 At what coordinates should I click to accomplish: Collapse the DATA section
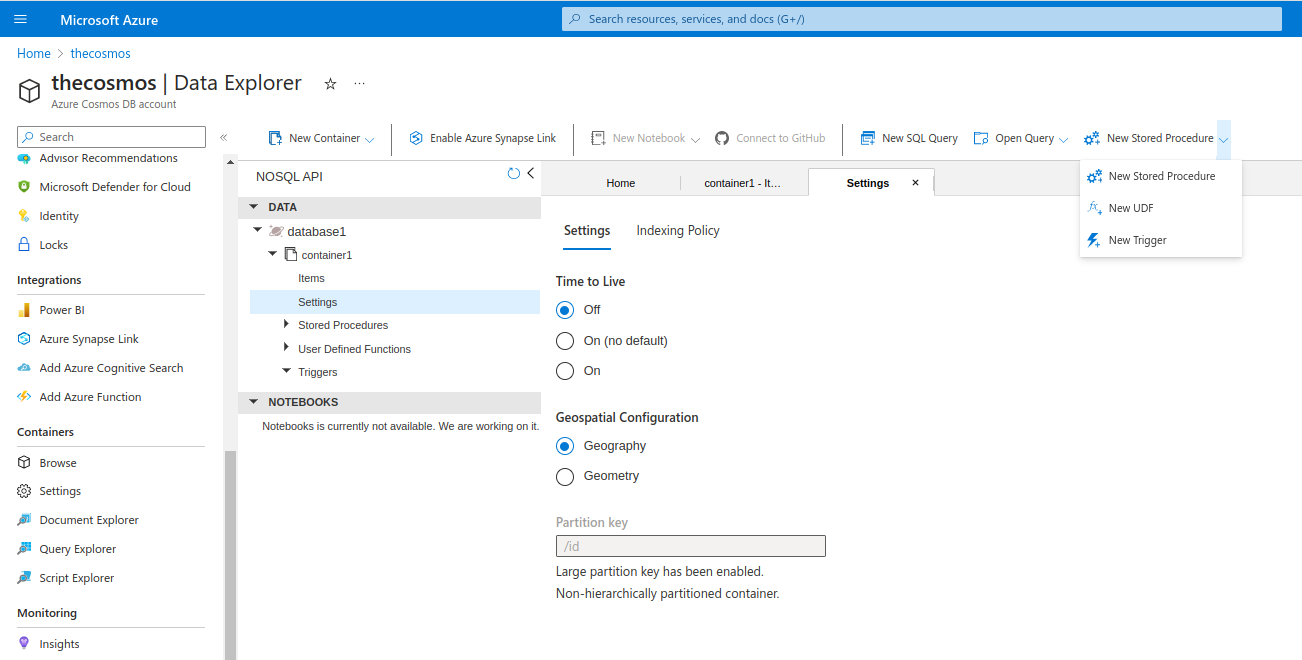click(x=254, y=207)
